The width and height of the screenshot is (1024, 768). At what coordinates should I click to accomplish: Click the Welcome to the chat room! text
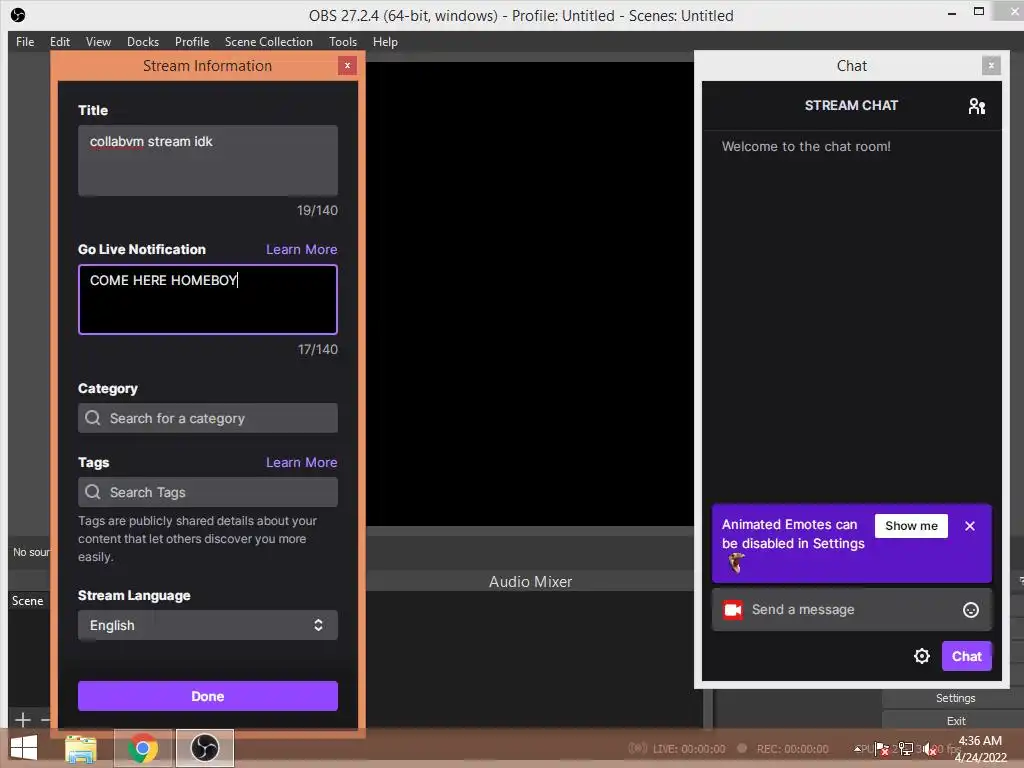(806, 146)
